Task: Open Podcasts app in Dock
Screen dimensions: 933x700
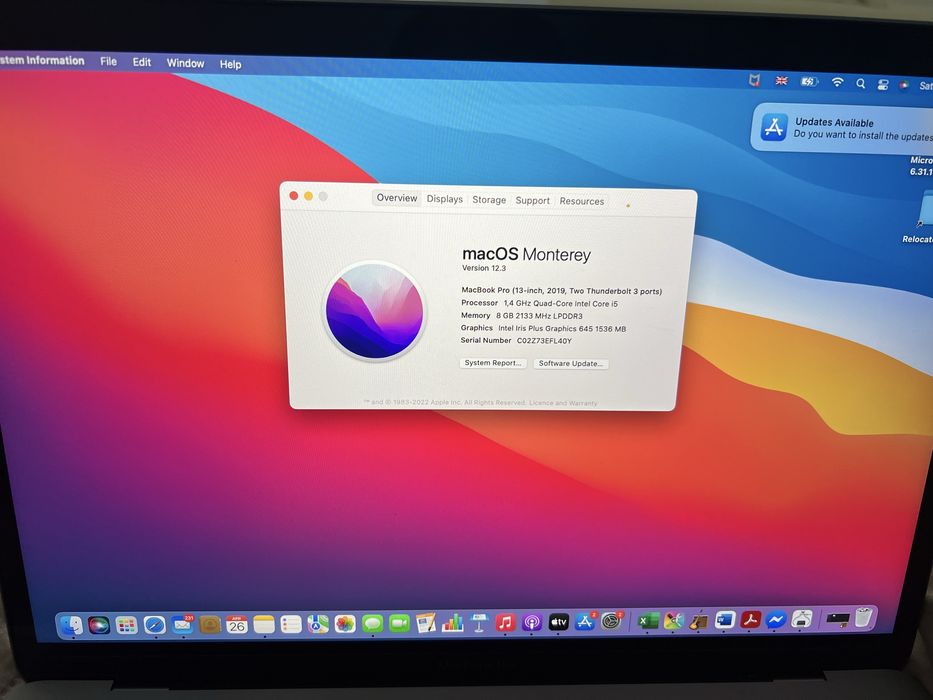Action: point(531,623)
